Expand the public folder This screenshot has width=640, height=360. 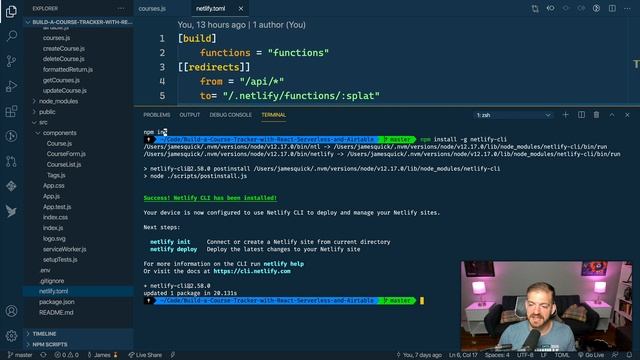[x=47, y=112]
